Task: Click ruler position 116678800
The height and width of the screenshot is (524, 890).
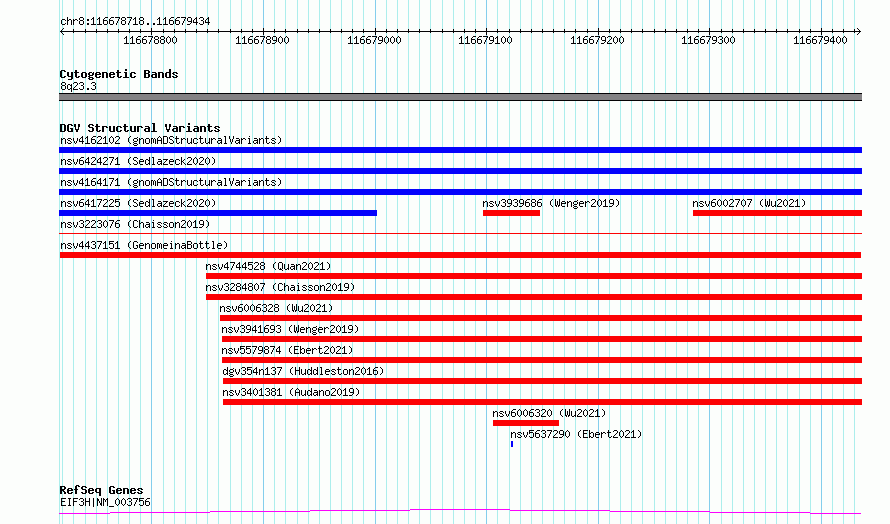Action: tap(150, 40)
